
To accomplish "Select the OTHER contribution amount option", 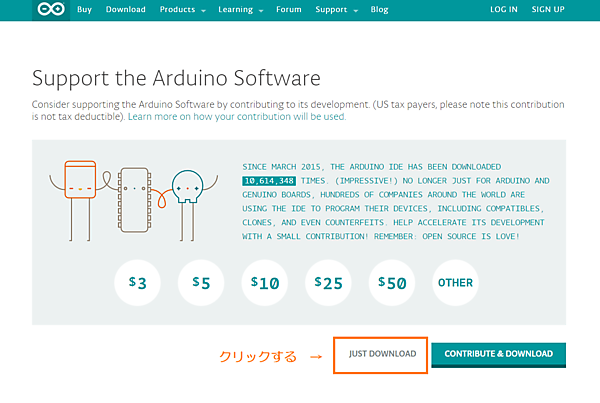I will click(x=455, y=283).
